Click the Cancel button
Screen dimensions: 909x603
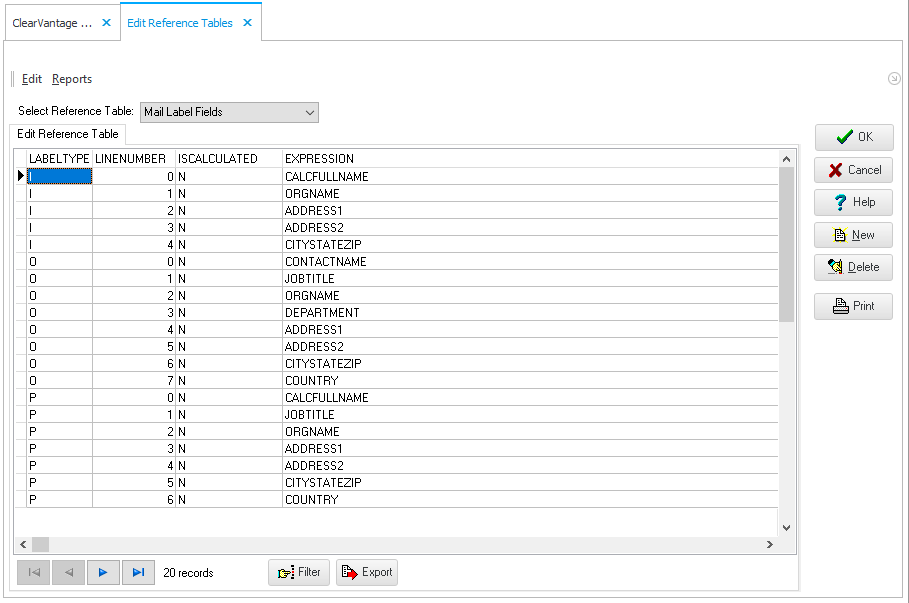854,170
